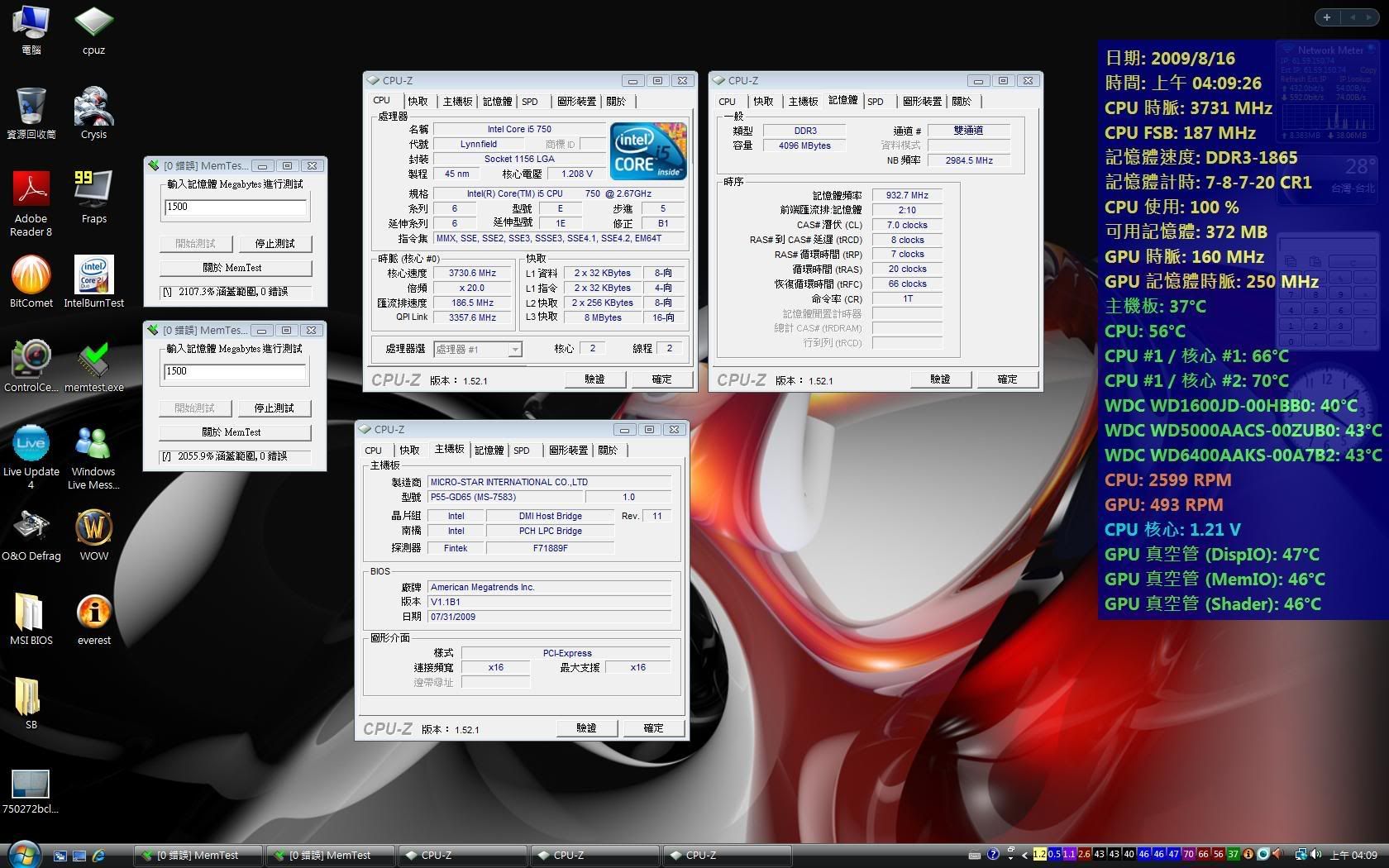Open SPD tab in the memory CPU-Z window

point(876,102)
